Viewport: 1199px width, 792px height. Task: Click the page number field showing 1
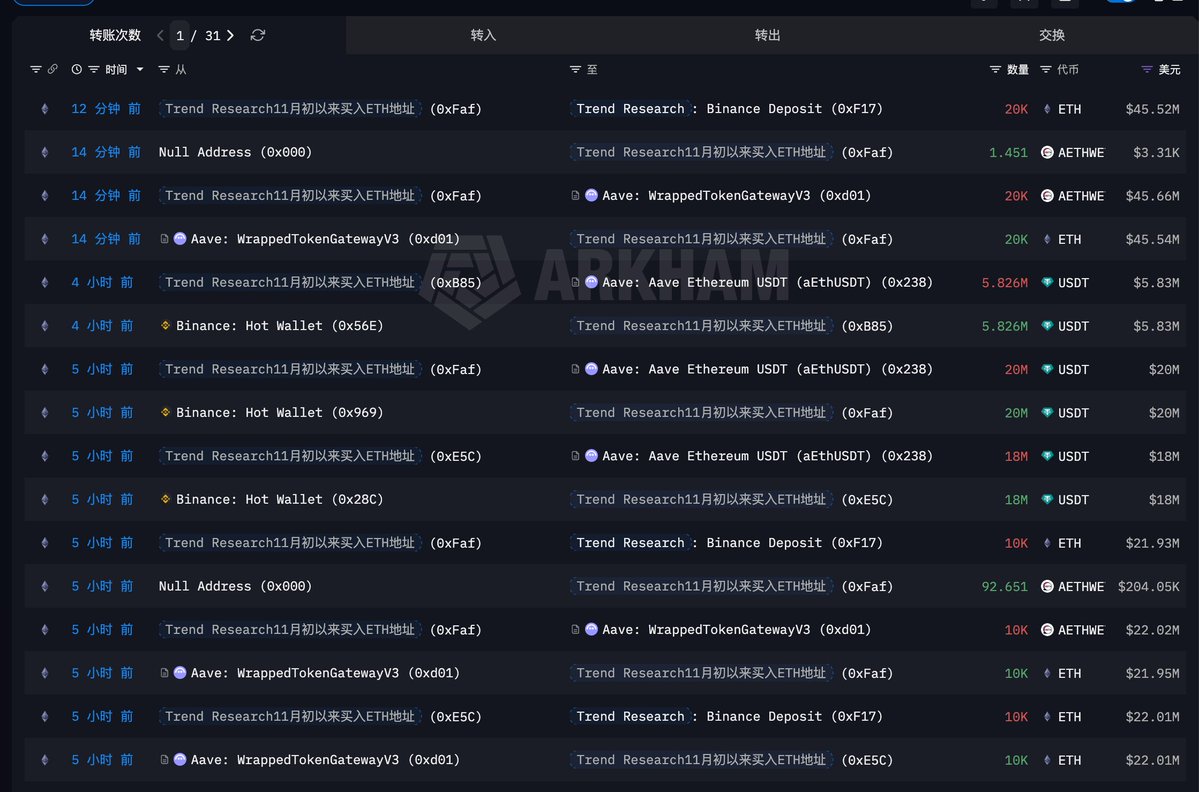point(180,35)
